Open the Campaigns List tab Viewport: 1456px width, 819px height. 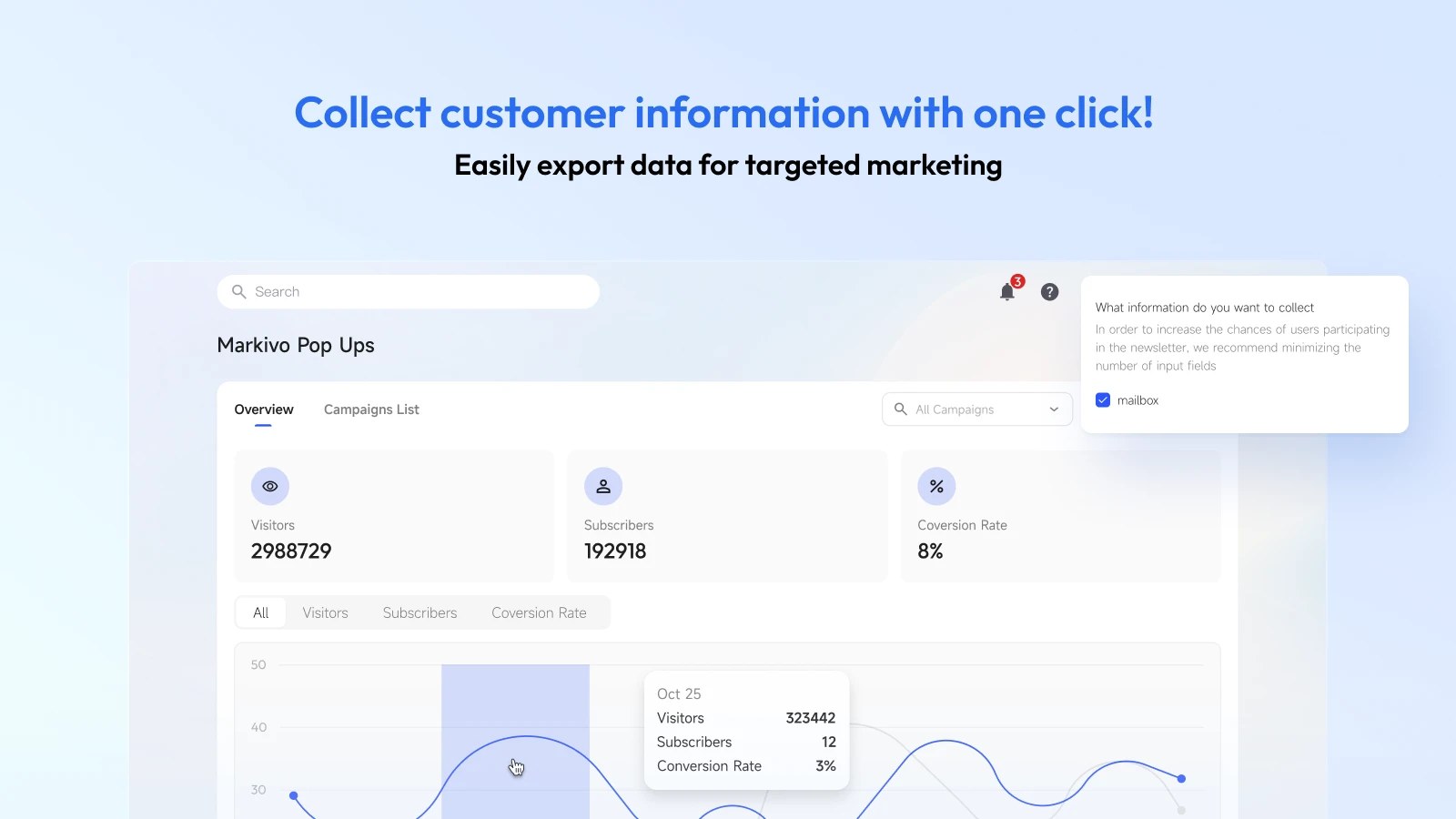371,409
